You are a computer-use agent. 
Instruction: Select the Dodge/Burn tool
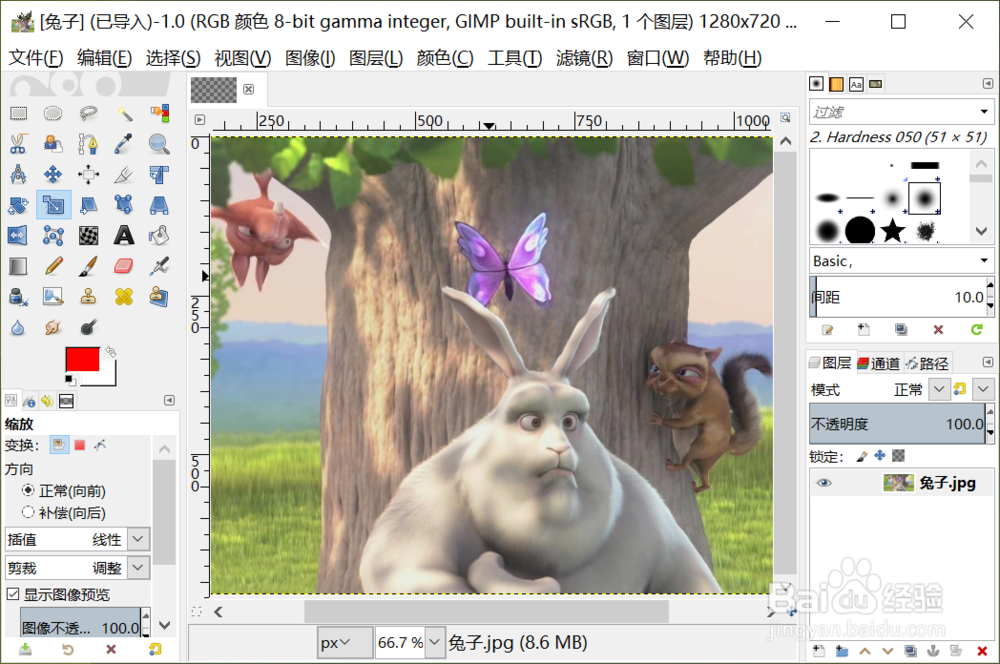(x=88, y=327)
